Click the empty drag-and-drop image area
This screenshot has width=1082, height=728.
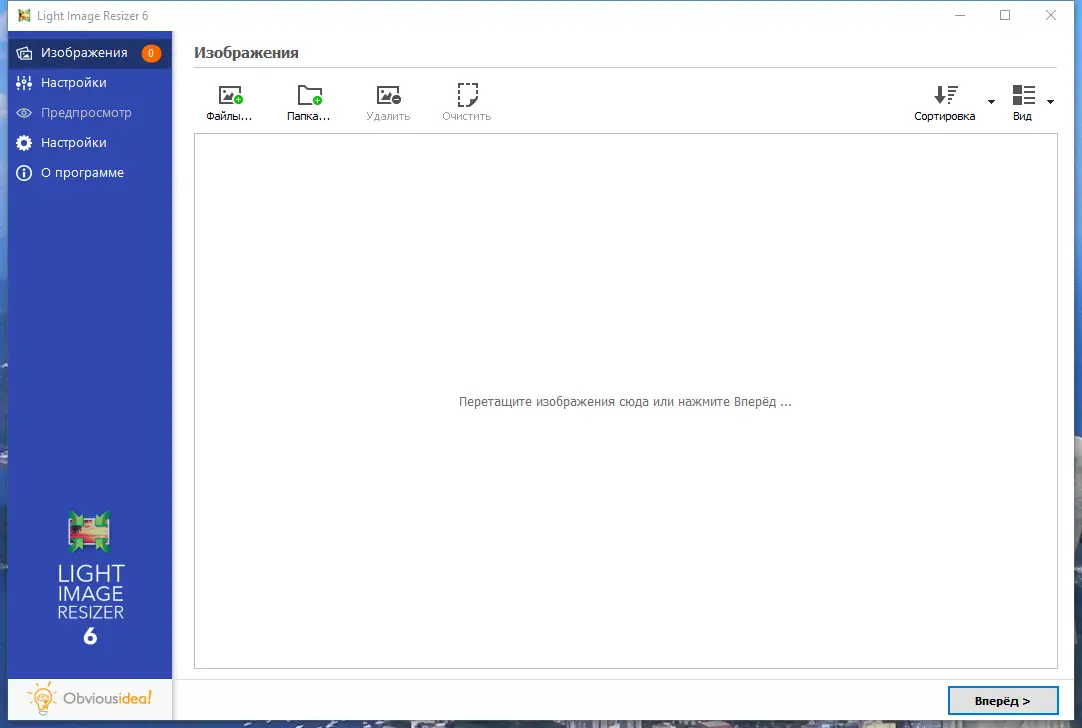tap(624, 401)
